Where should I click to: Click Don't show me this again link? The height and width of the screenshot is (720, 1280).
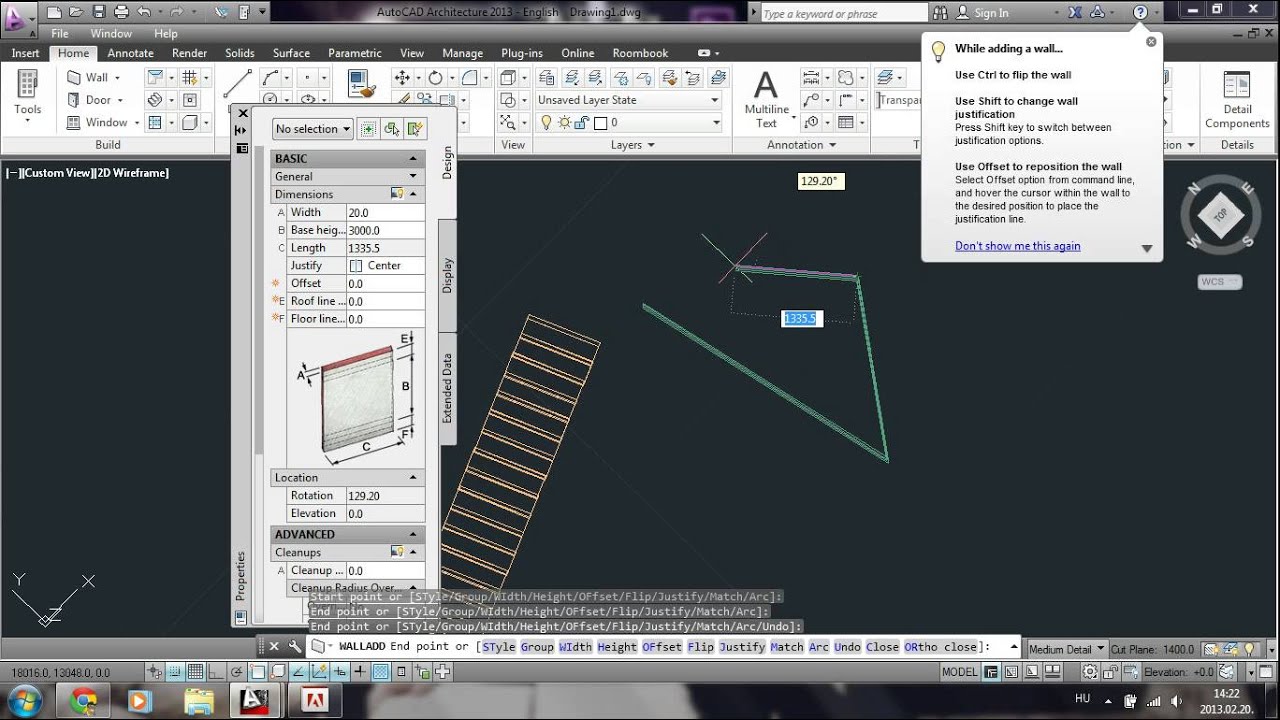point(1017,246)
